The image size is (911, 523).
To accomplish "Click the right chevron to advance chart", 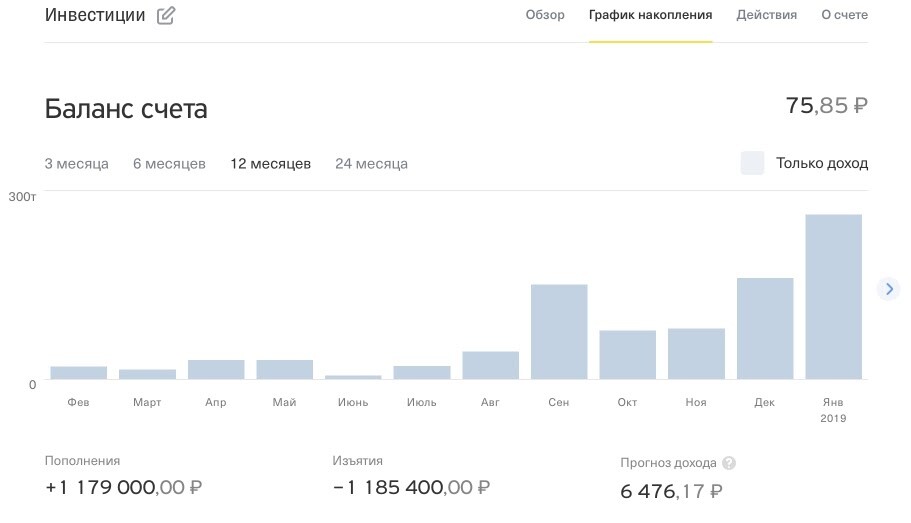I will (889, 289).
